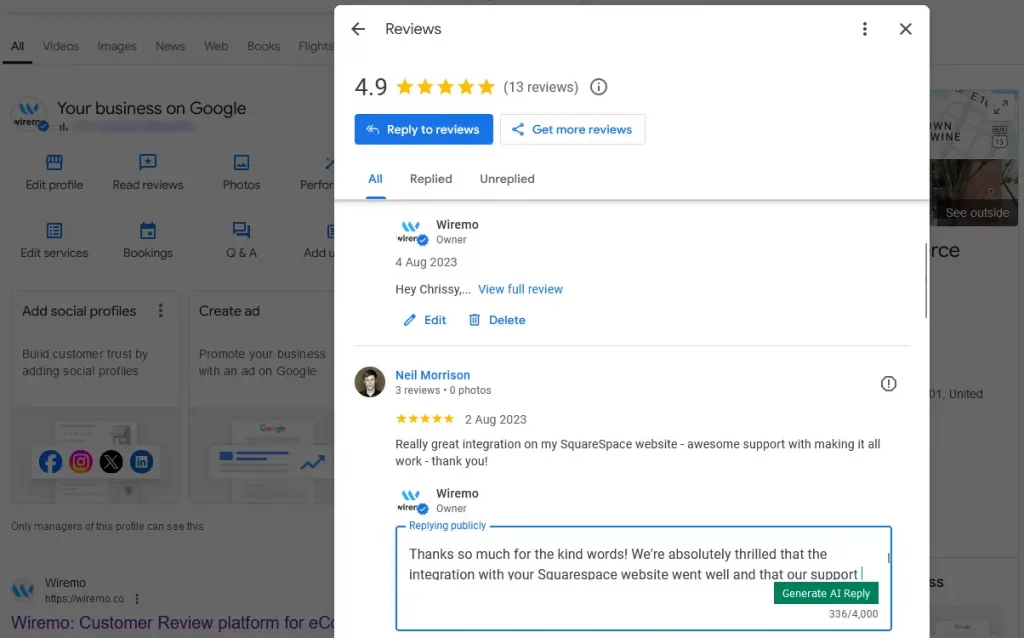Close the Reviews dialog
Viewport: 1024px width, 638px height.
coord(905,29)
